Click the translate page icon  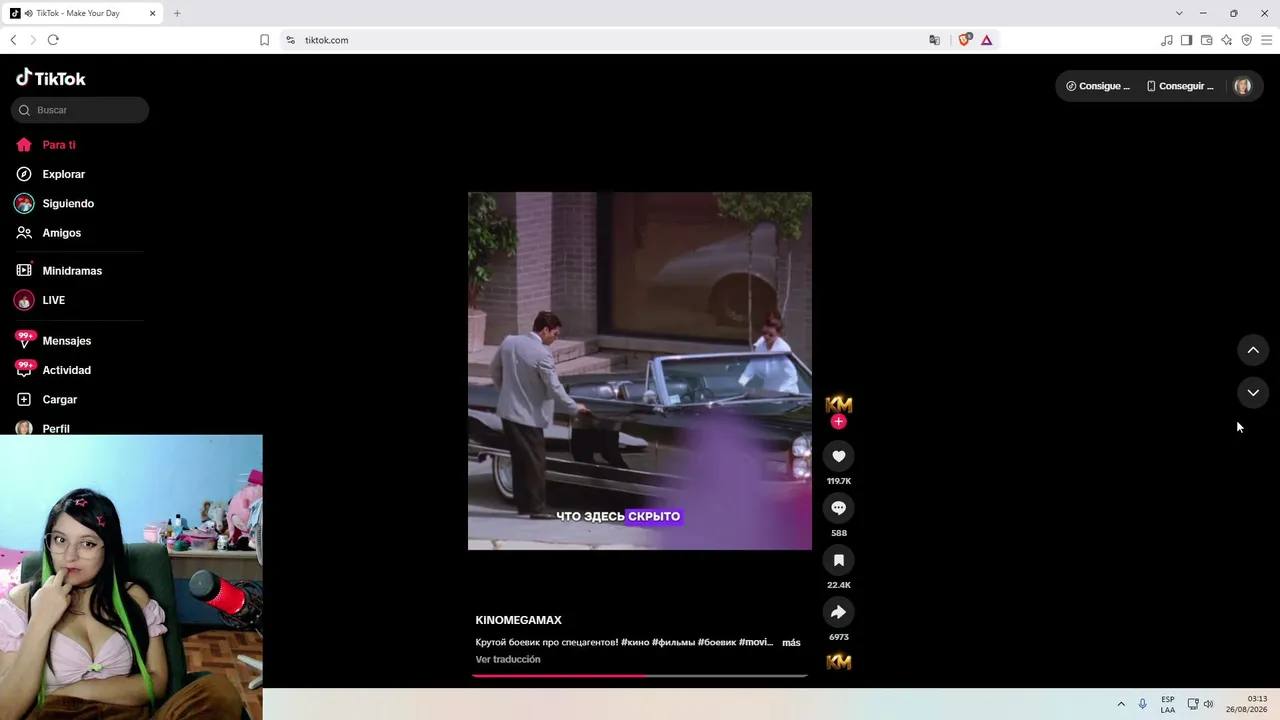pyautogui.click(x=934, y=40)
